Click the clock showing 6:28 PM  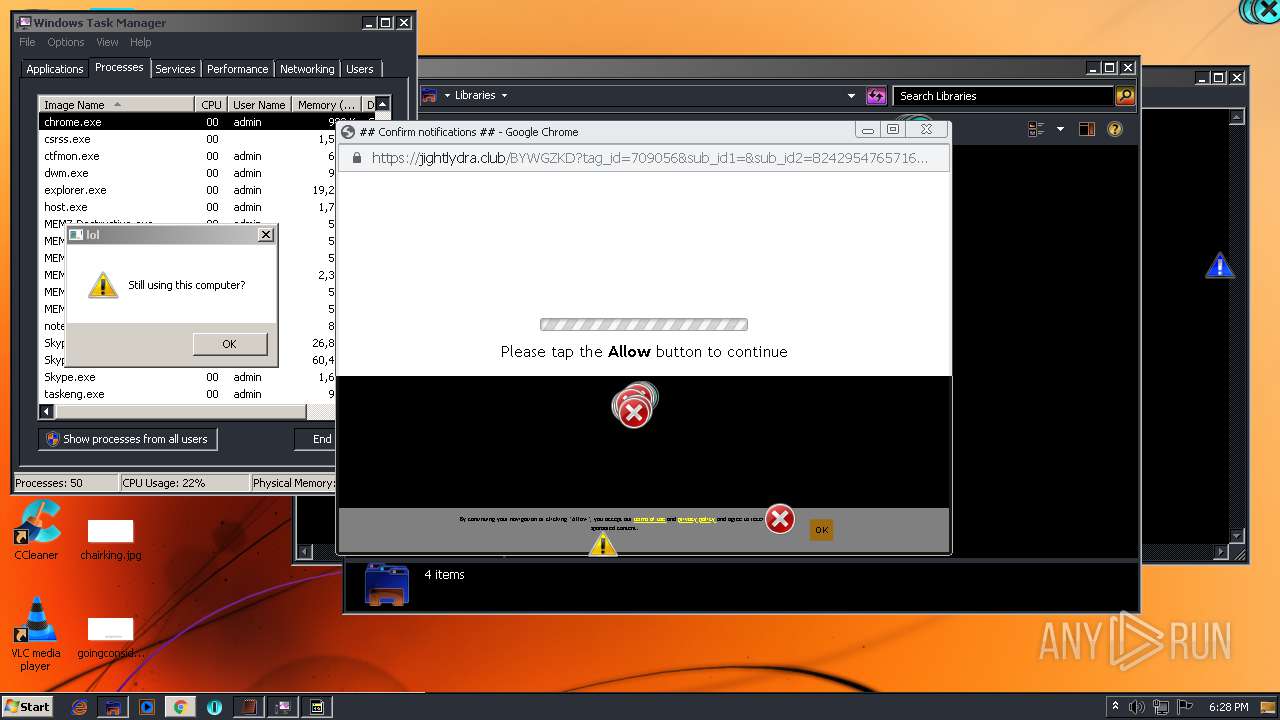click(1228, 707)
